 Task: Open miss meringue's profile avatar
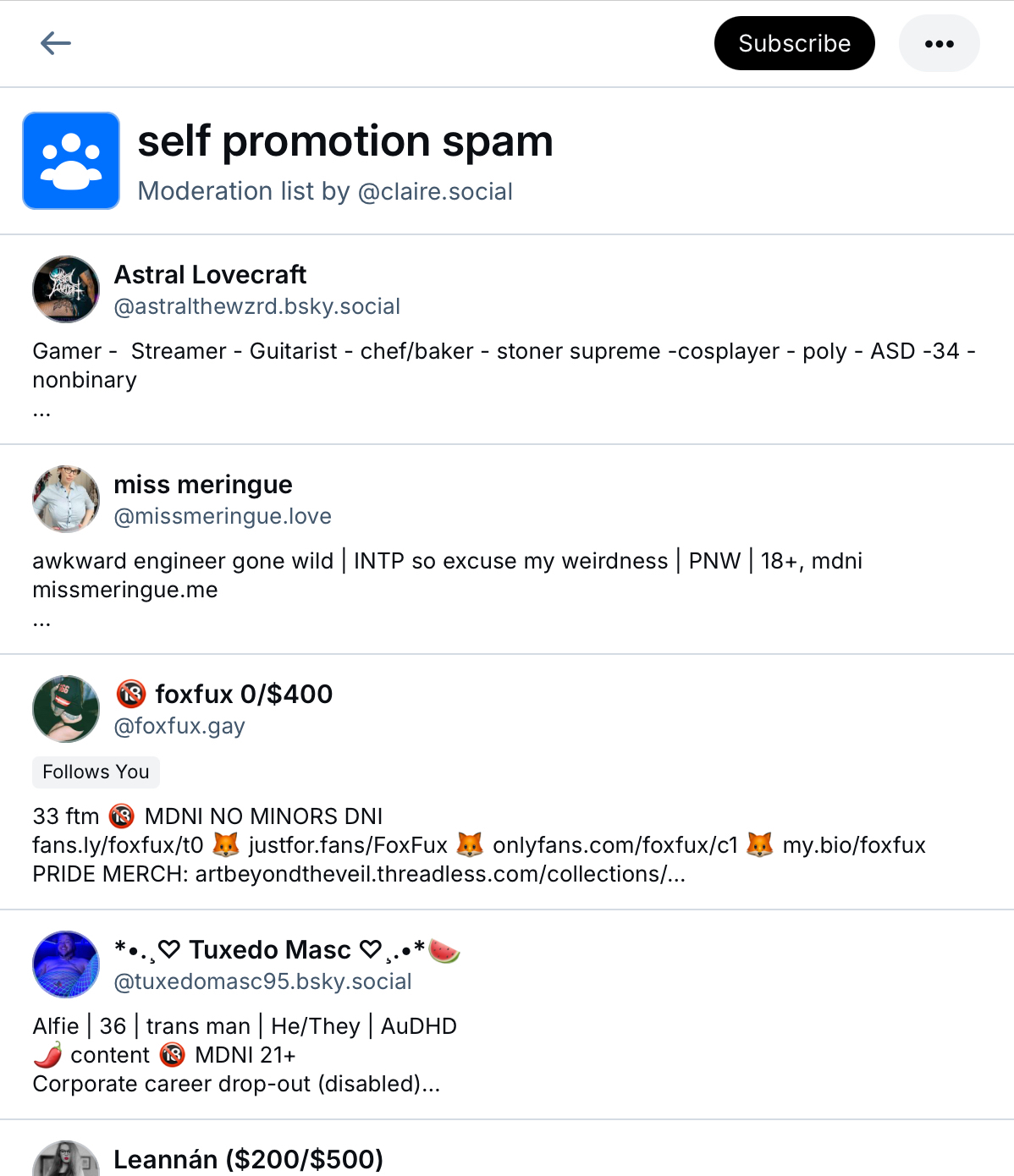pyautogui.click(x=66, y=499)
